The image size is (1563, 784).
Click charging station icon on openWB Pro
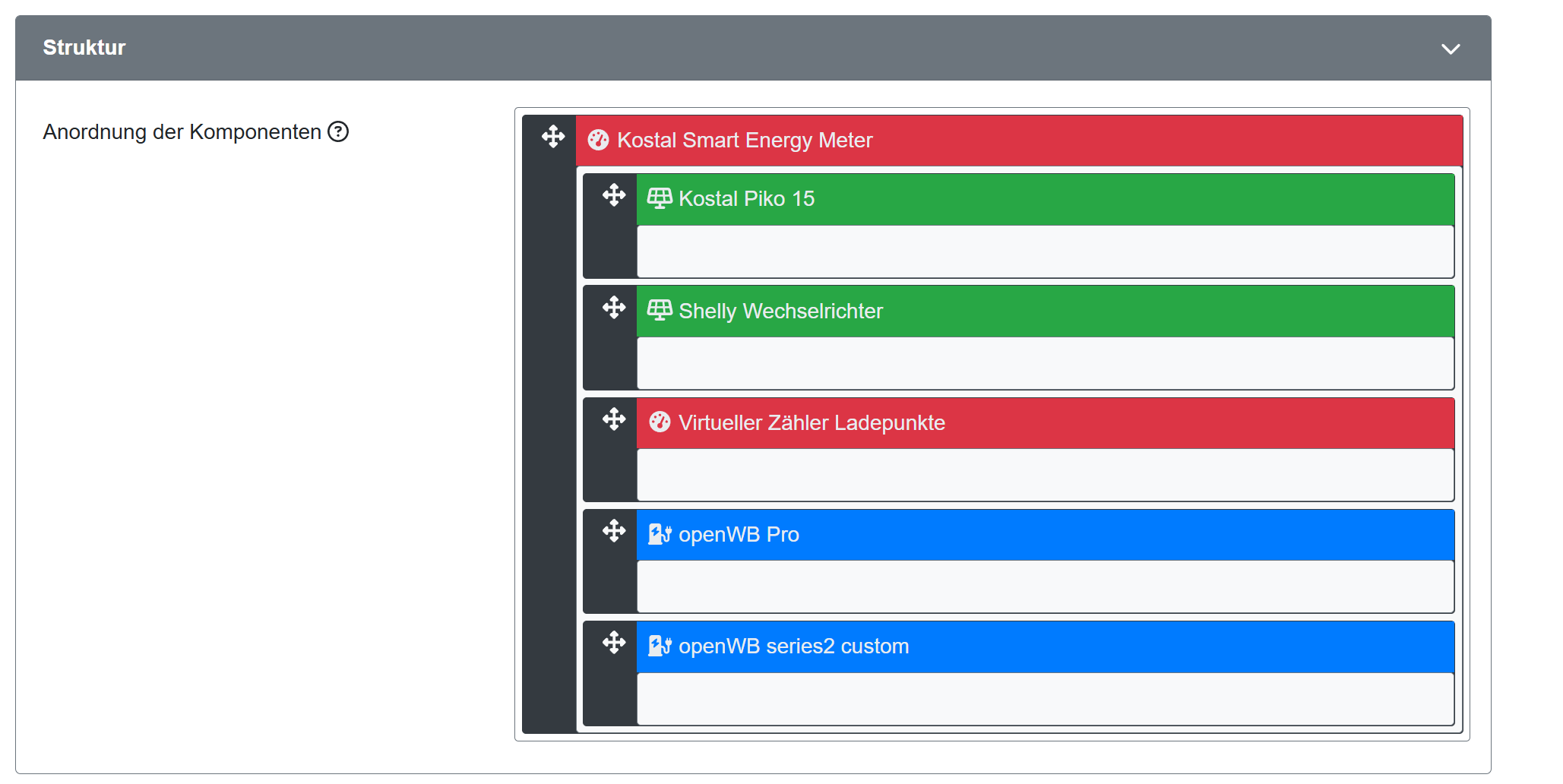(659, 535)
